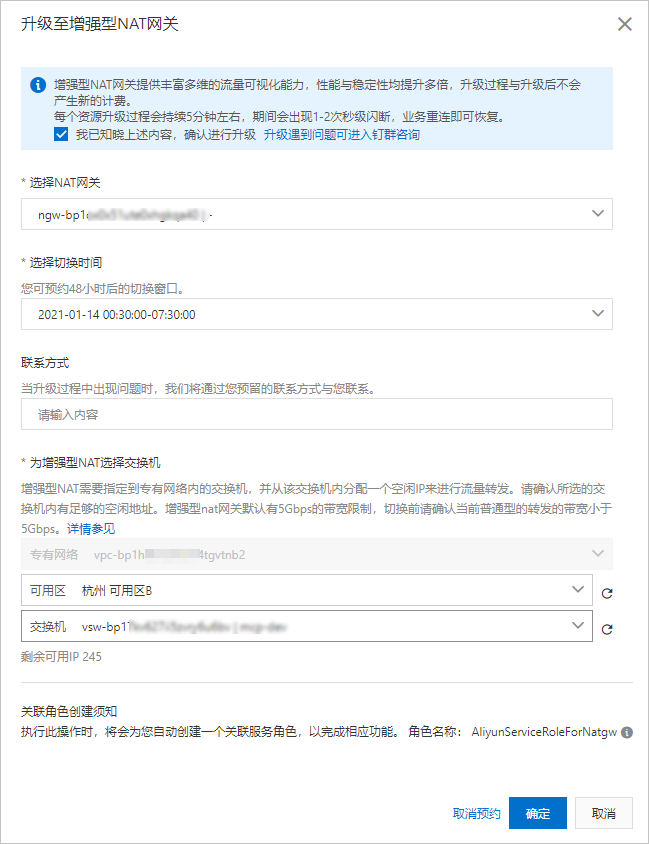Confirm the upgrade with 确定

(x=538, y=813)
